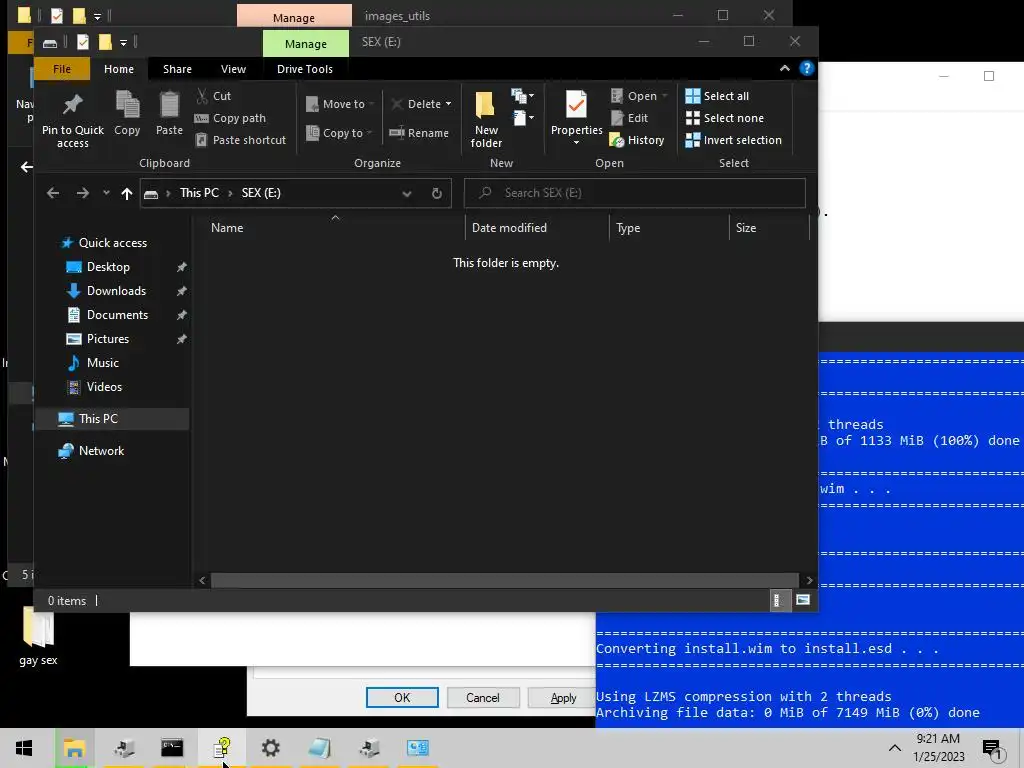Viewport: 1024px width, 768px height.
Task: Click the horizontal scrollbar right arrow
Action: 809,580
